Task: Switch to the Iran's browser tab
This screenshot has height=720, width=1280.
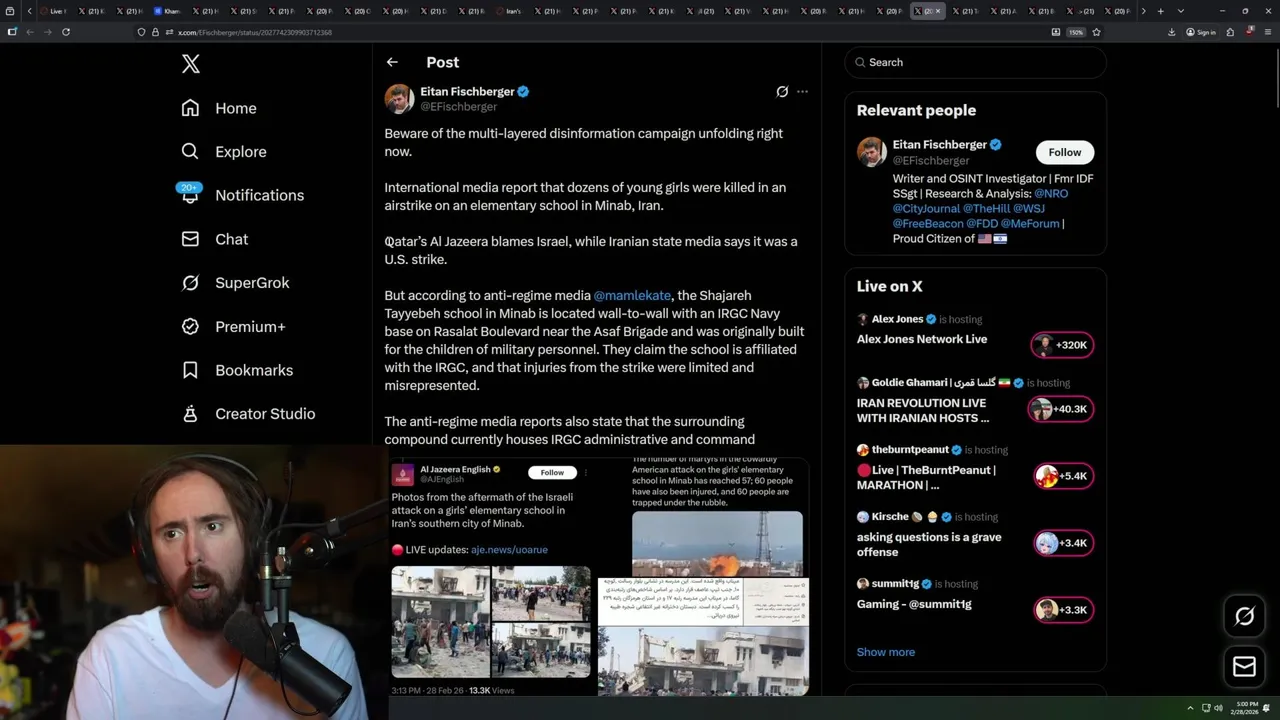Action: click(x=509, y=11)
